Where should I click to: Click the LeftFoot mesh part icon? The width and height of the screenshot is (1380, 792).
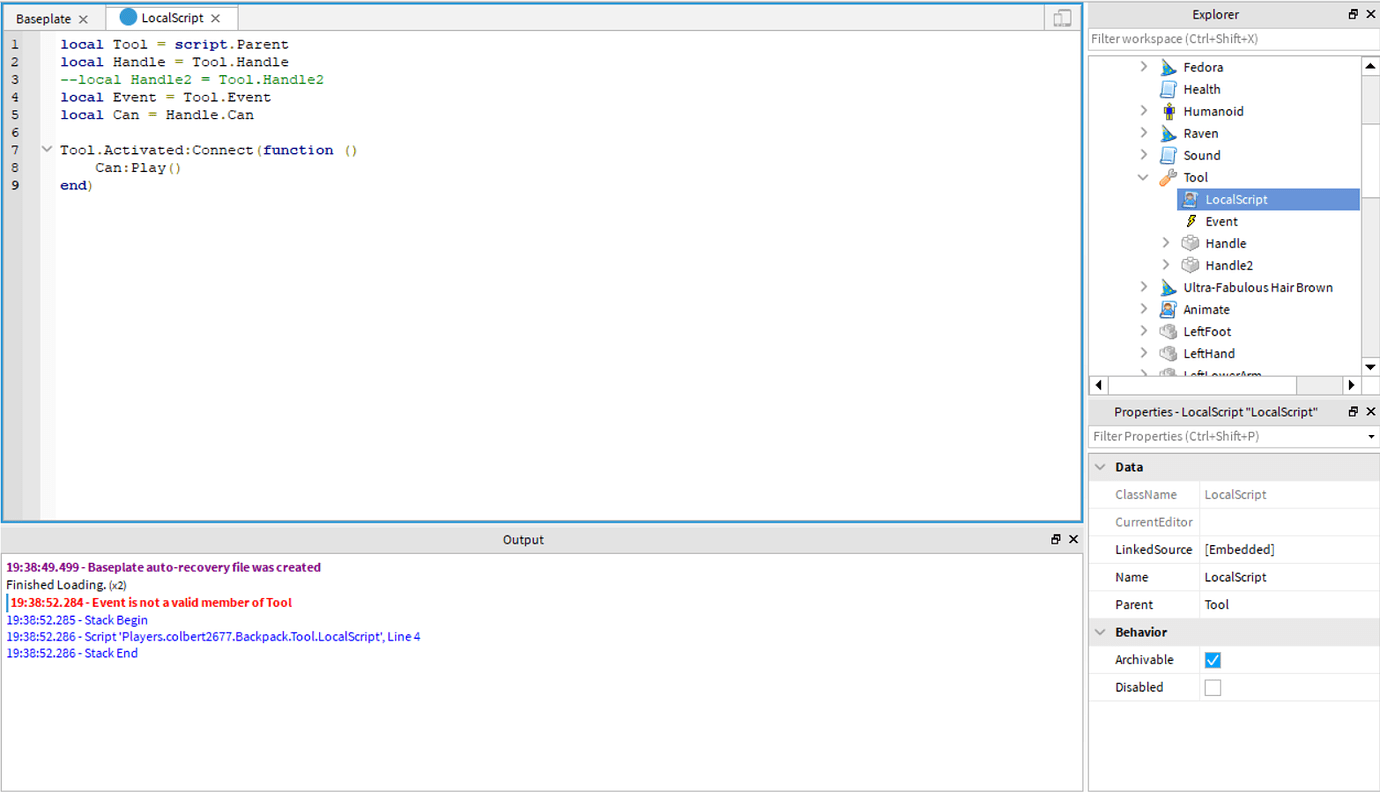(x=1168, y=331)
